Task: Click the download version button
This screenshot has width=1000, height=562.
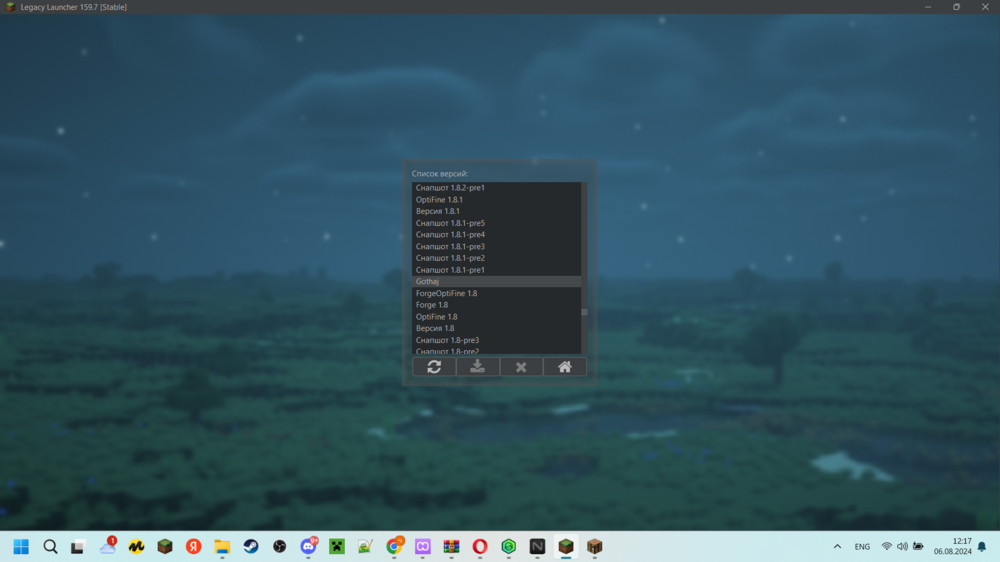Action: (478, 367)
